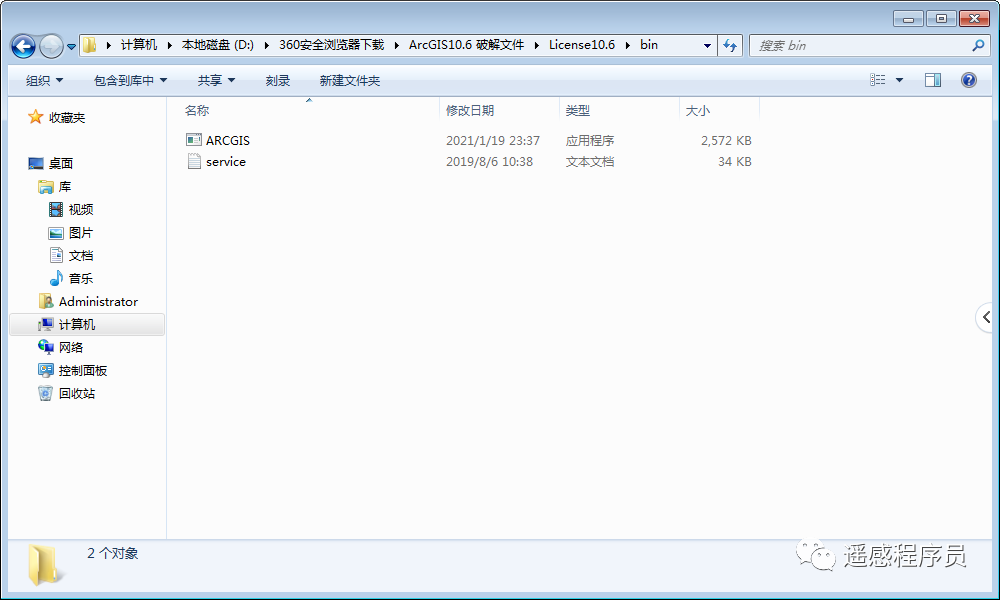The width and height of the screenshot is (1000, 600).
Task: Expand the arrow after 本地磁盘 (D:)
Action: pyautogui.click(x=266, y=45)
